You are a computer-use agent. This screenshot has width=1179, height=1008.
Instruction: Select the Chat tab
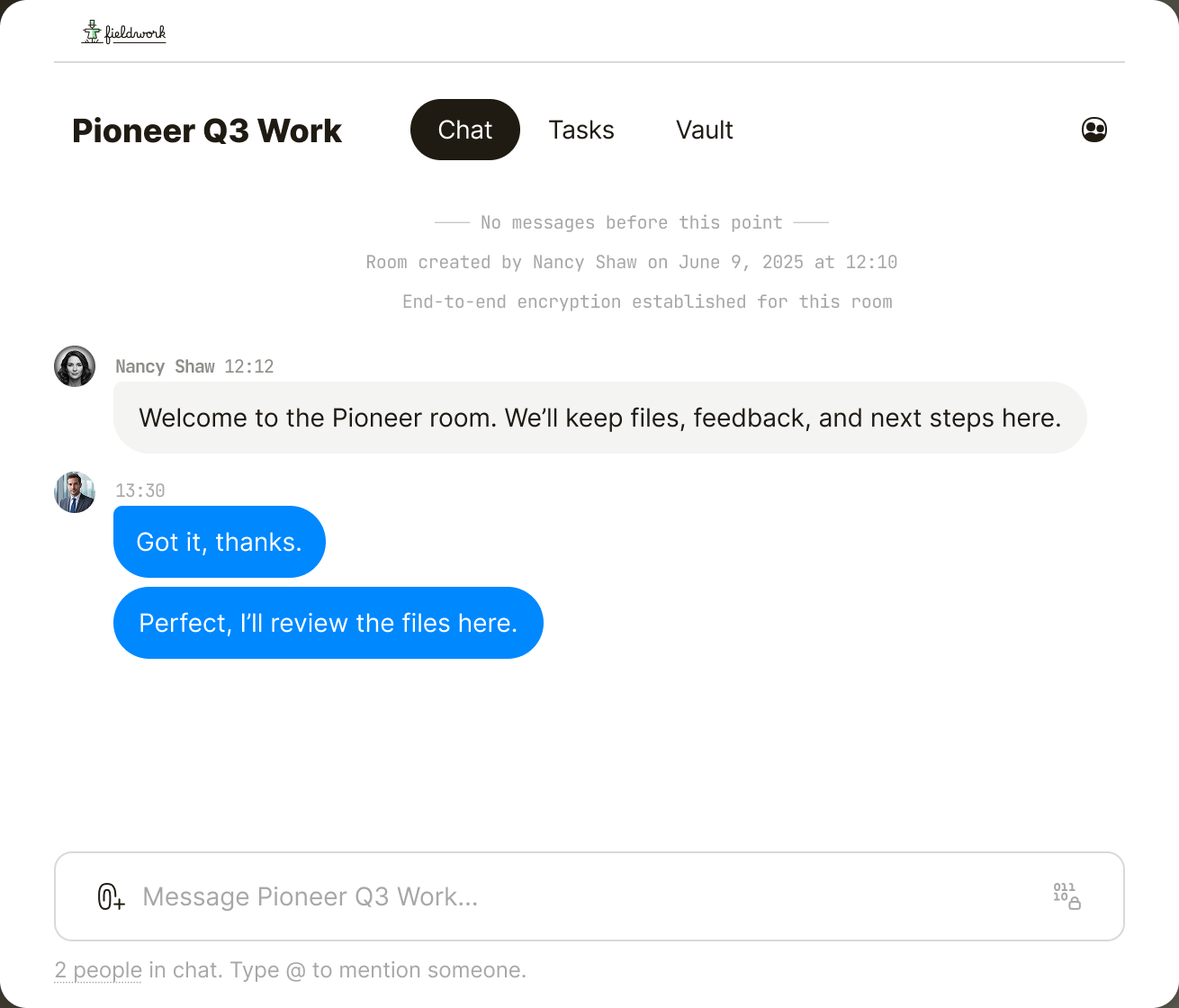(x=464, y=130)
